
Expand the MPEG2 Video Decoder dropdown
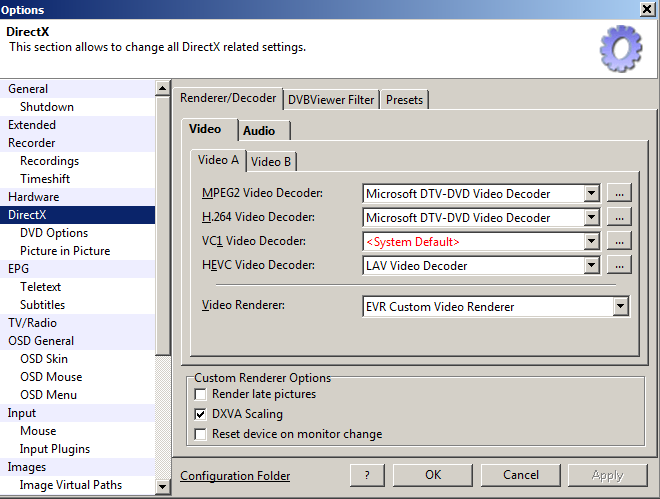(x=591, y=194)
